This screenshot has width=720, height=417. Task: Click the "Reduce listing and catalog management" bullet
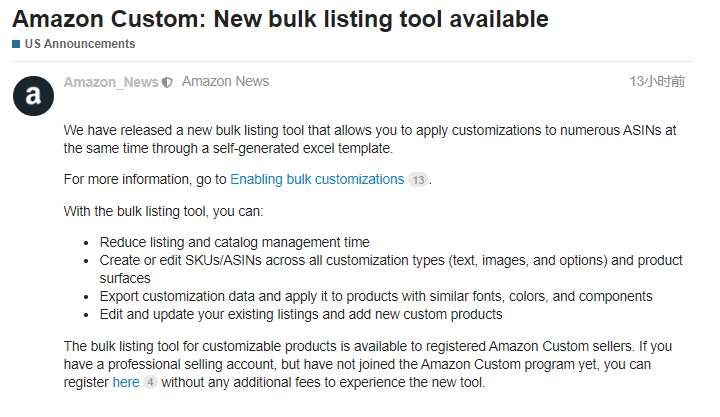[x=235, y=242]
